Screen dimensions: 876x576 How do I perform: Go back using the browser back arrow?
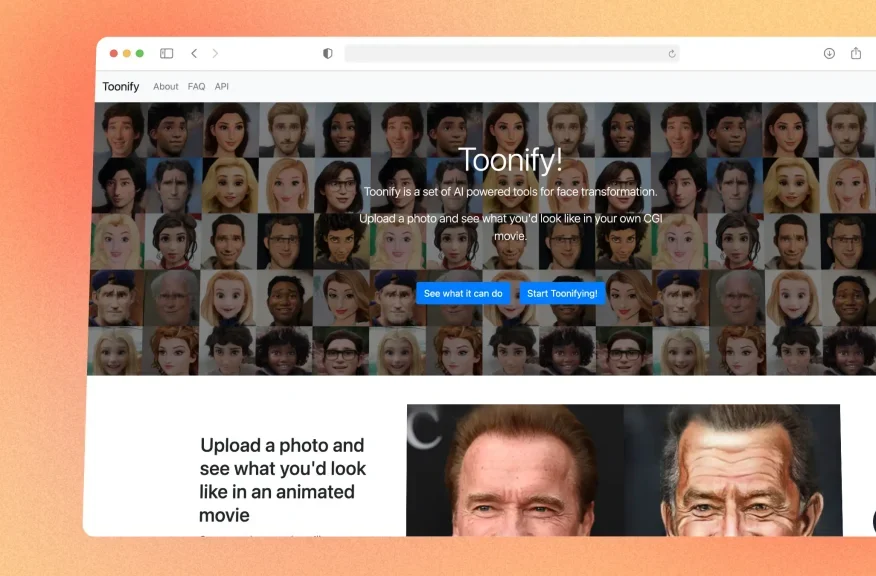[x=194, y=54]
